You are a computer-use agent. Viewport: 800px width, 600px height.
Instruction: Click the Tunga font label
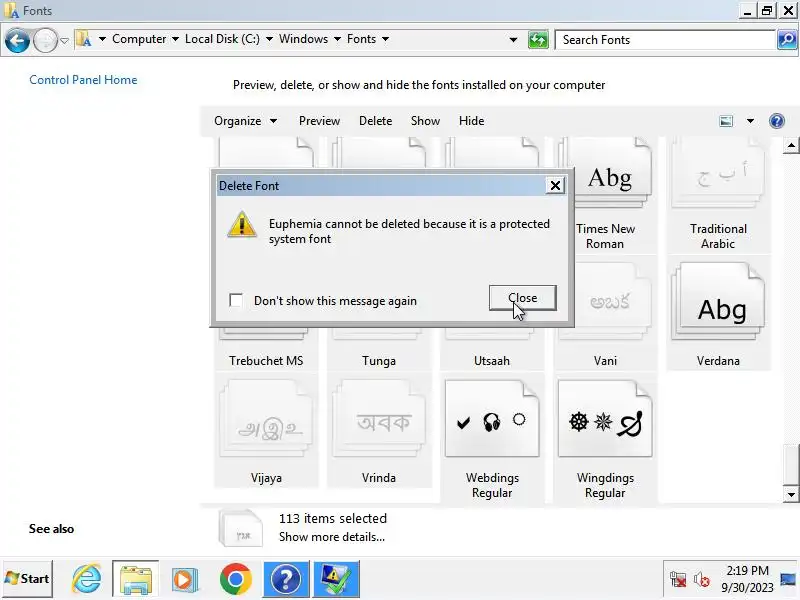[379, 361]
